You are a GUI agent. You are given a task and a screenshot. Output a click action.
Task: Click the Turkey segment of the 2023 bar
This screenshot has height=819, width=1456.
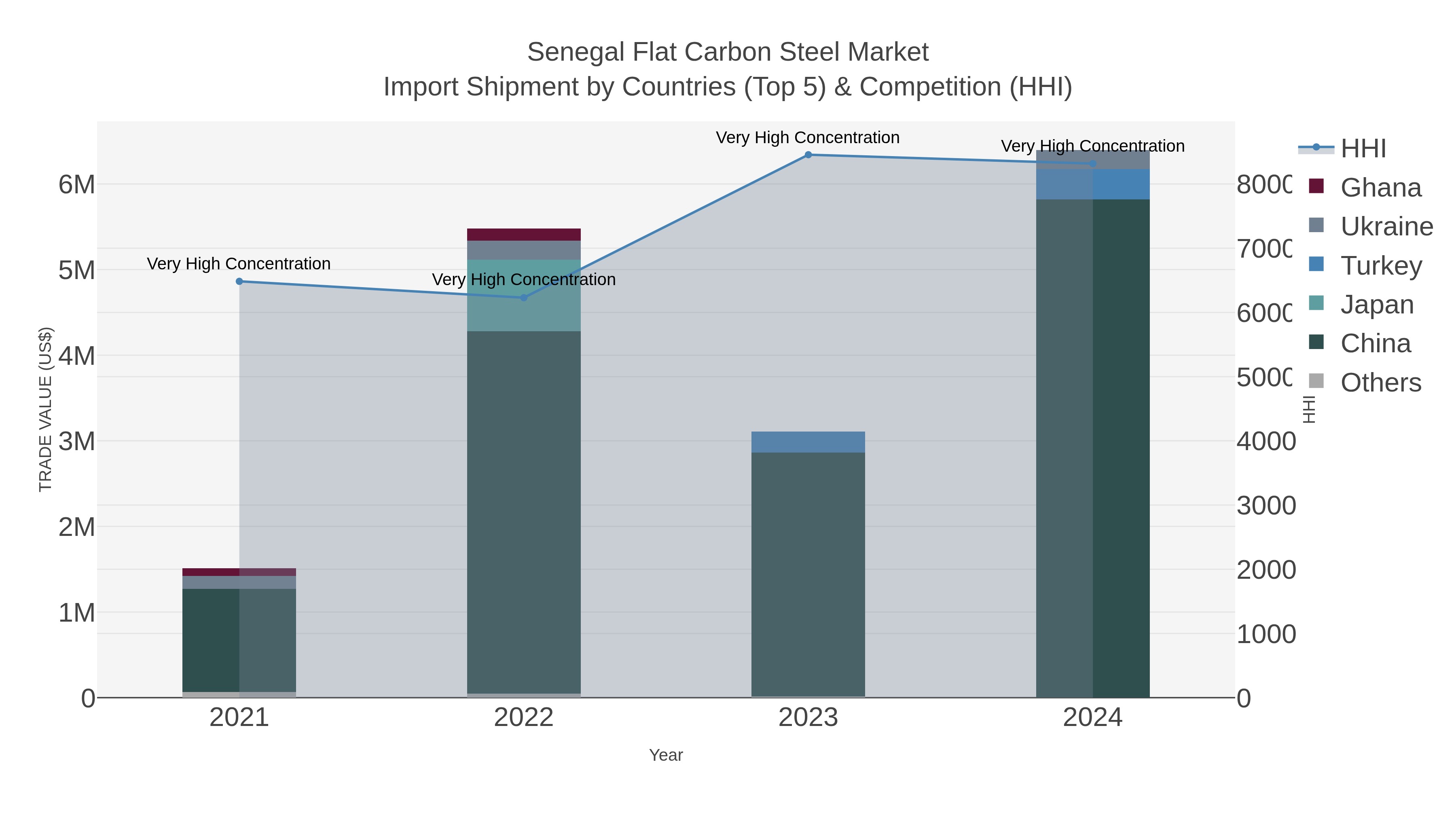pos(808,442)
